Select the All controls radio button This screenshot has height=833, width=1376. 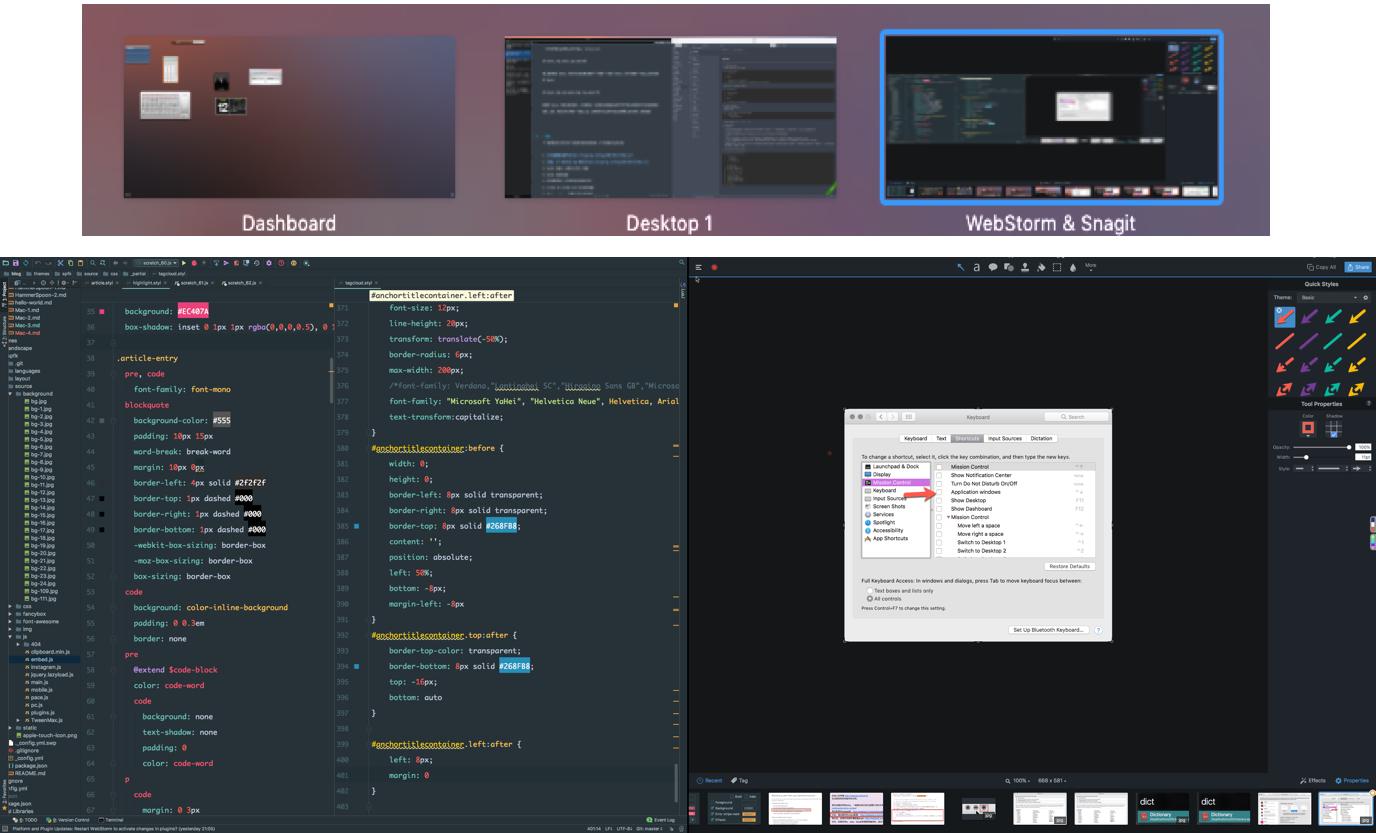click(870, 598)
